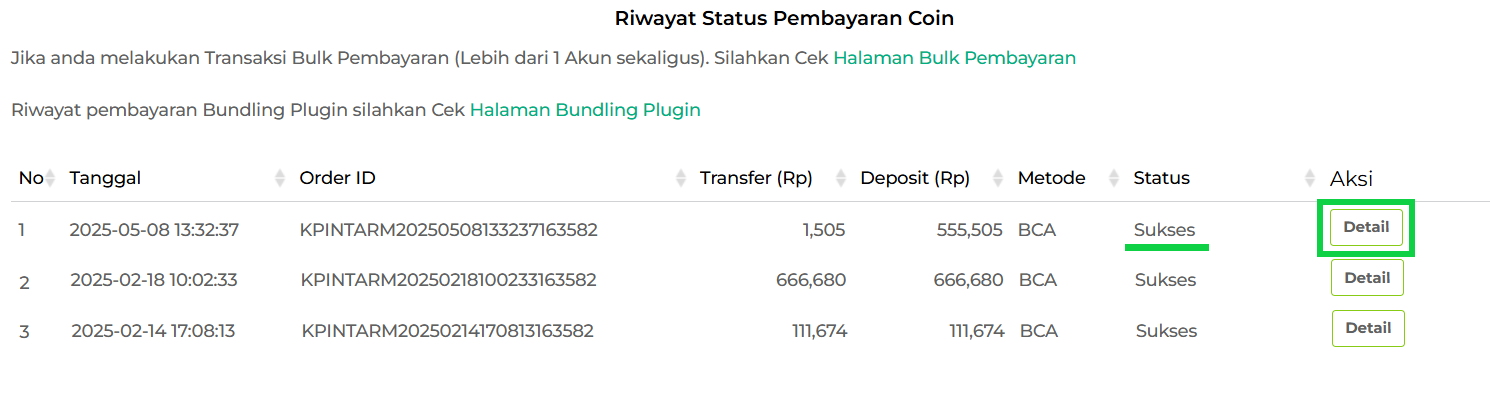View Detail for 2025-02-14 transaction
The image size is (1490, 396).
tap(1368, 328)
